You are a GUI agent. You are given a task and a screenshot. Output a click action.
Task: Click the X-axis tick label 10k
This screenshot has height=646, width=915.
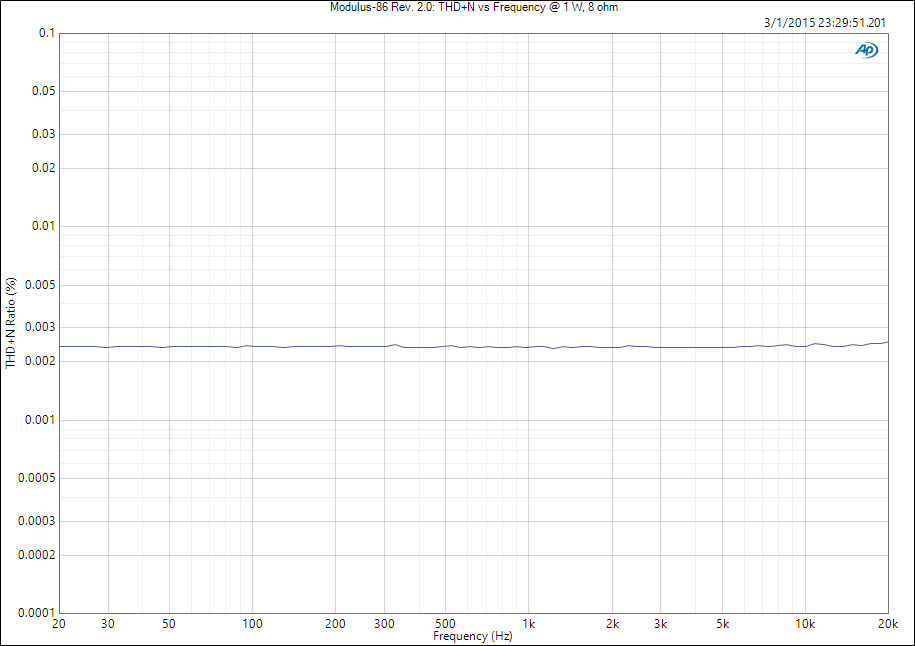pos(805,624)
